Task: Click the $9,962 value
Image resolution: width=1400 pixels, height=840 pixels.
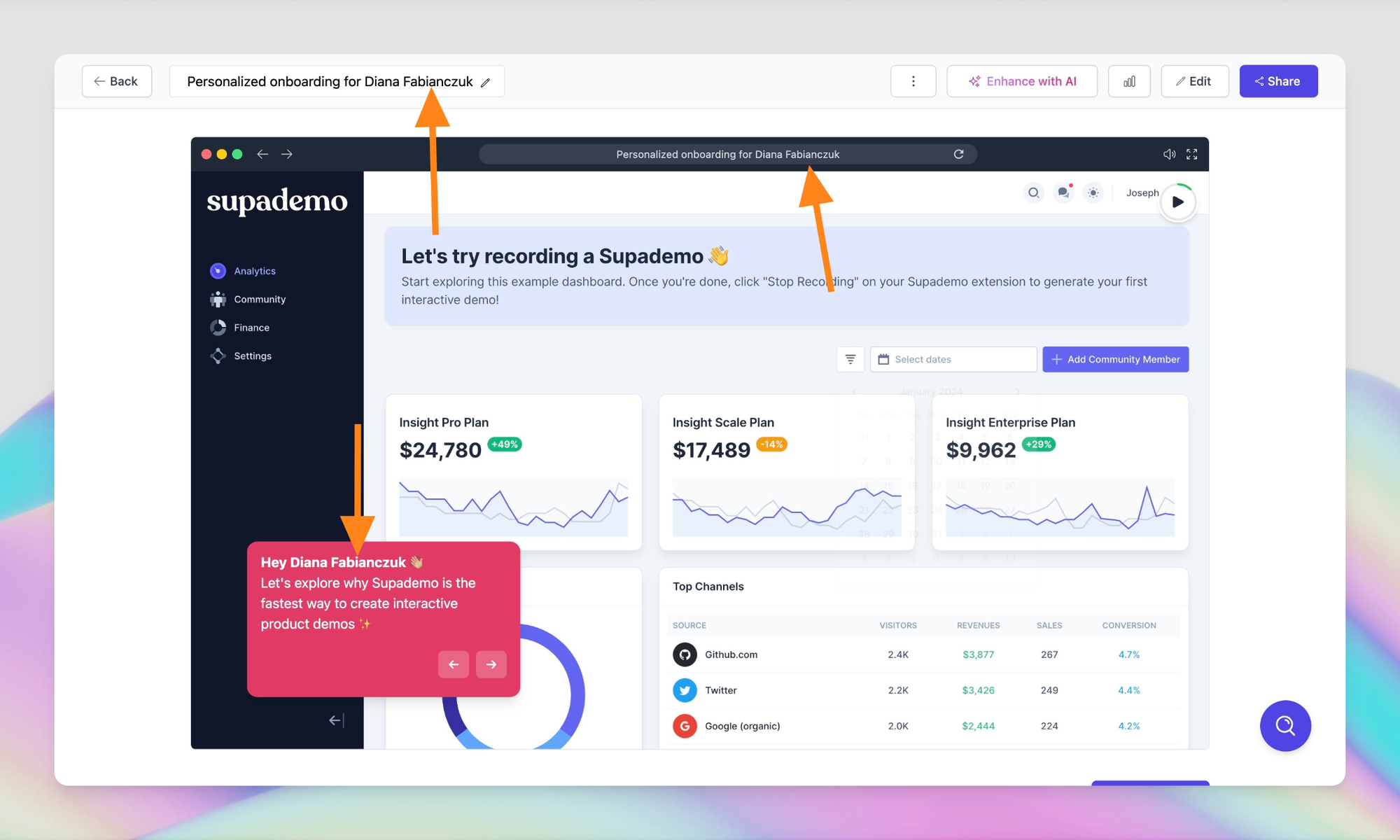Action: 981,450
